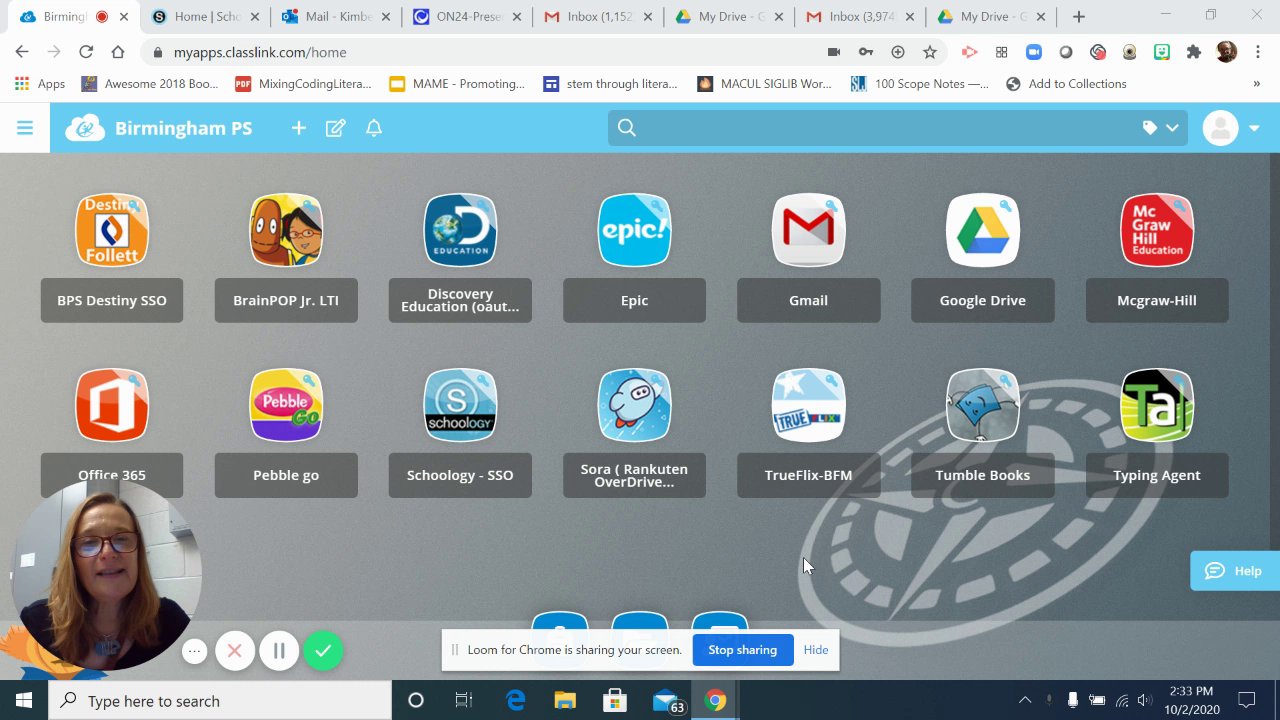This screenshot has height=720, width=1280.
Task: Pause the Loom recording
Action: pyautogui.click(x=279, y=651)
